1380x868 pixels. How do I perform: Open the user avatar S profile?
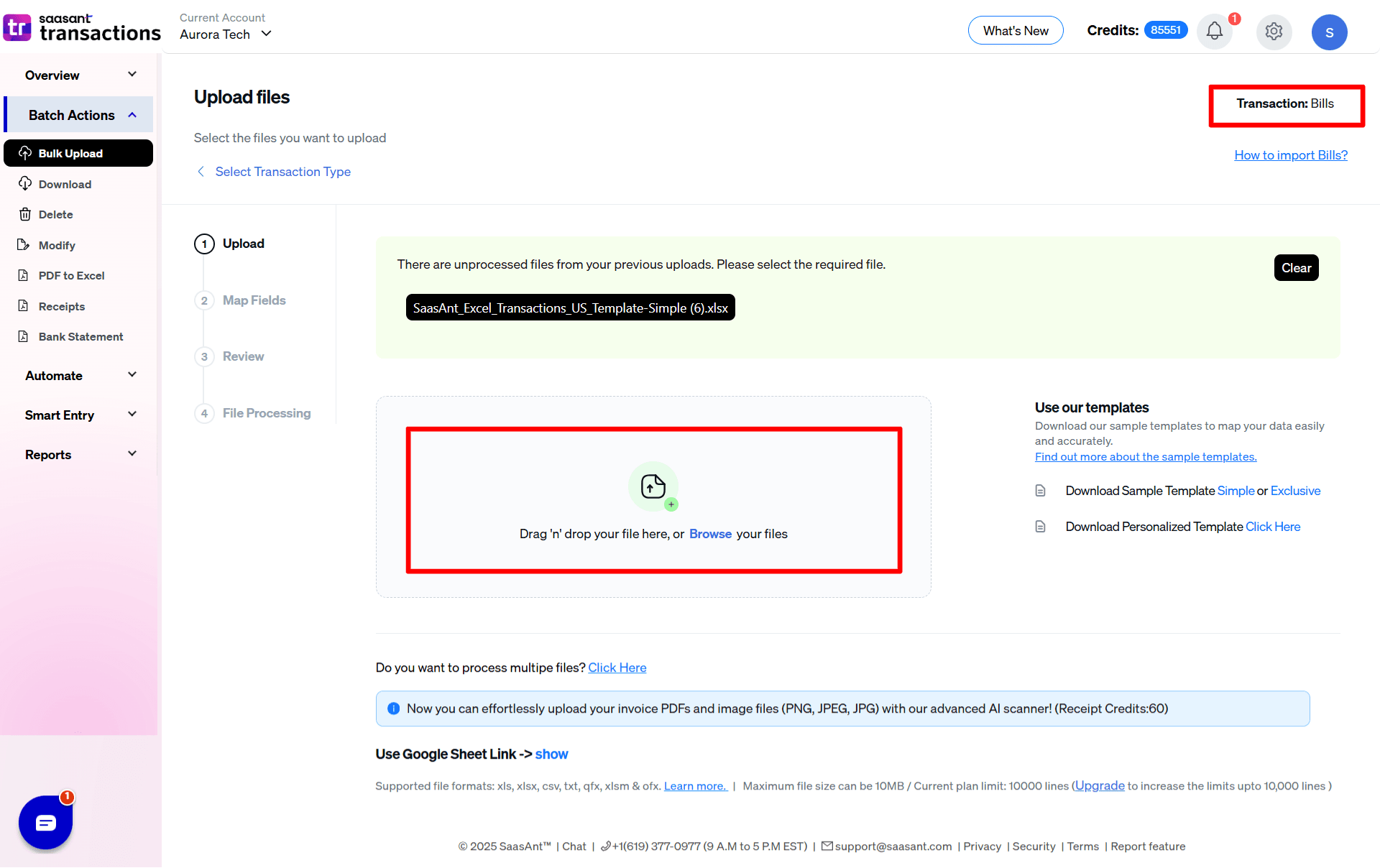click(x=1329, y=32)
